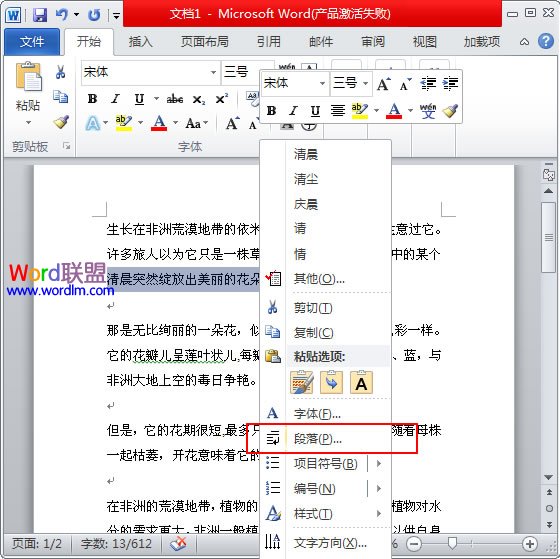The image size is (560, 559).
Task: Click the Save icon in quick access toolbar
Action: (40, 15)
